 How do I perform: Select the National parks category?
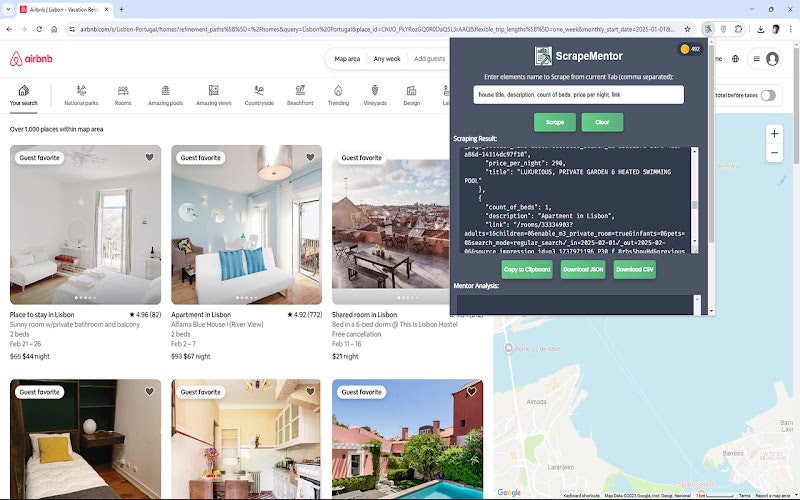point(81,95)
